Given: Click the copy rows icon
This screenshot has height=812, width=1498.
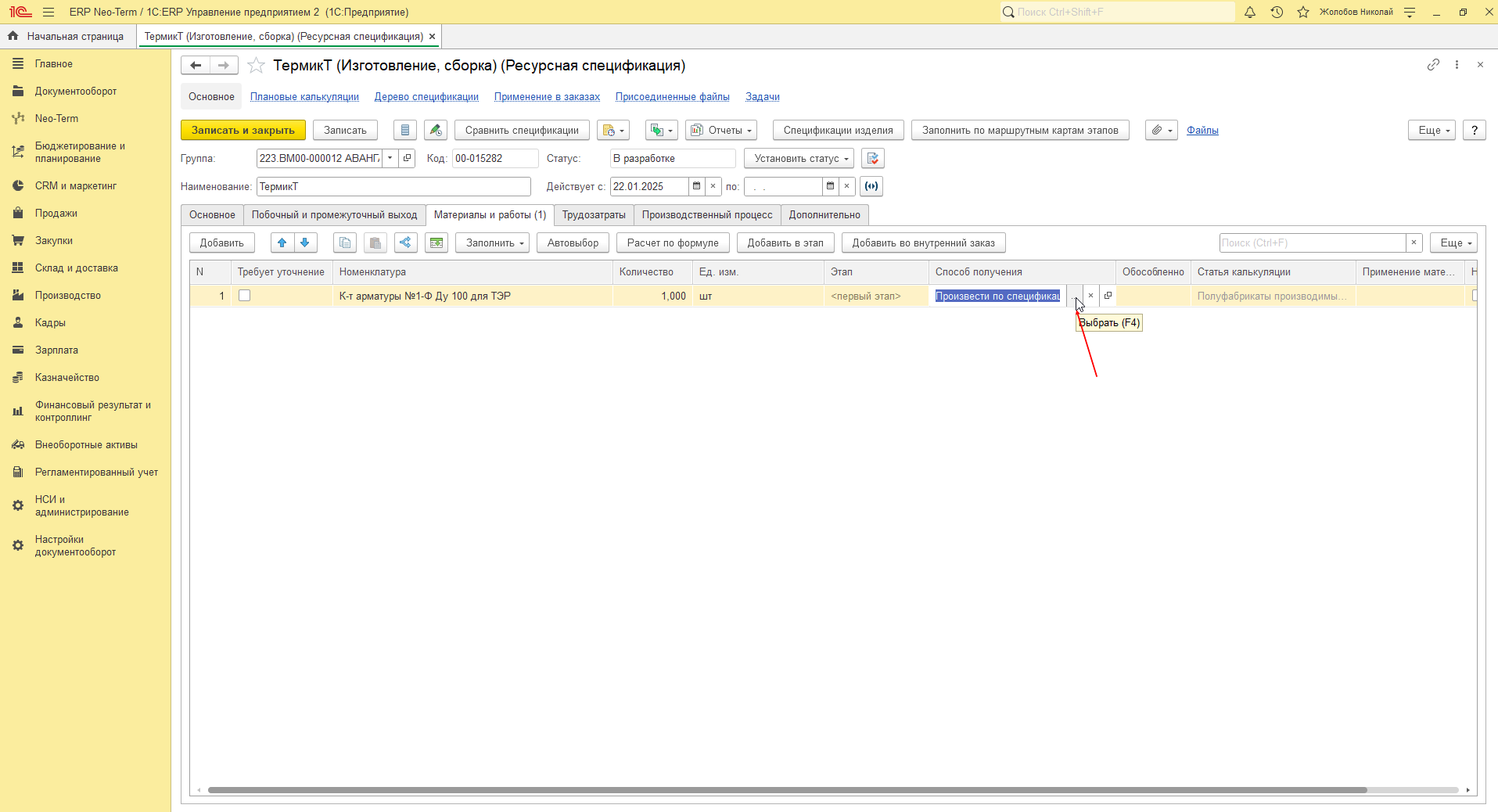Looking at the screenshot, I should point(345,243).
